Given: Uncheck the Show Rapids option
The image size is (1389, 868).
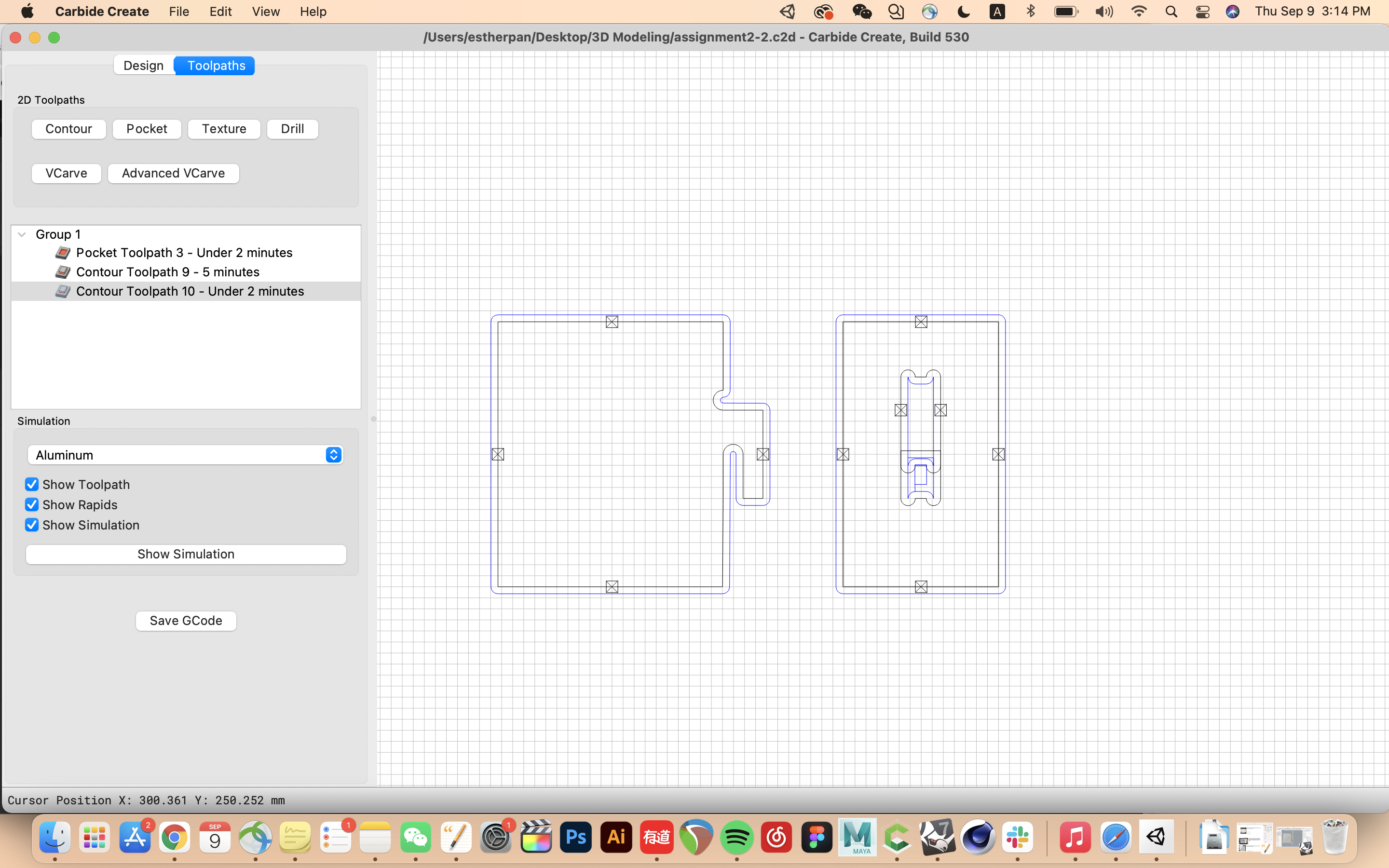Looking at the screenshot, I should [31, 504].
